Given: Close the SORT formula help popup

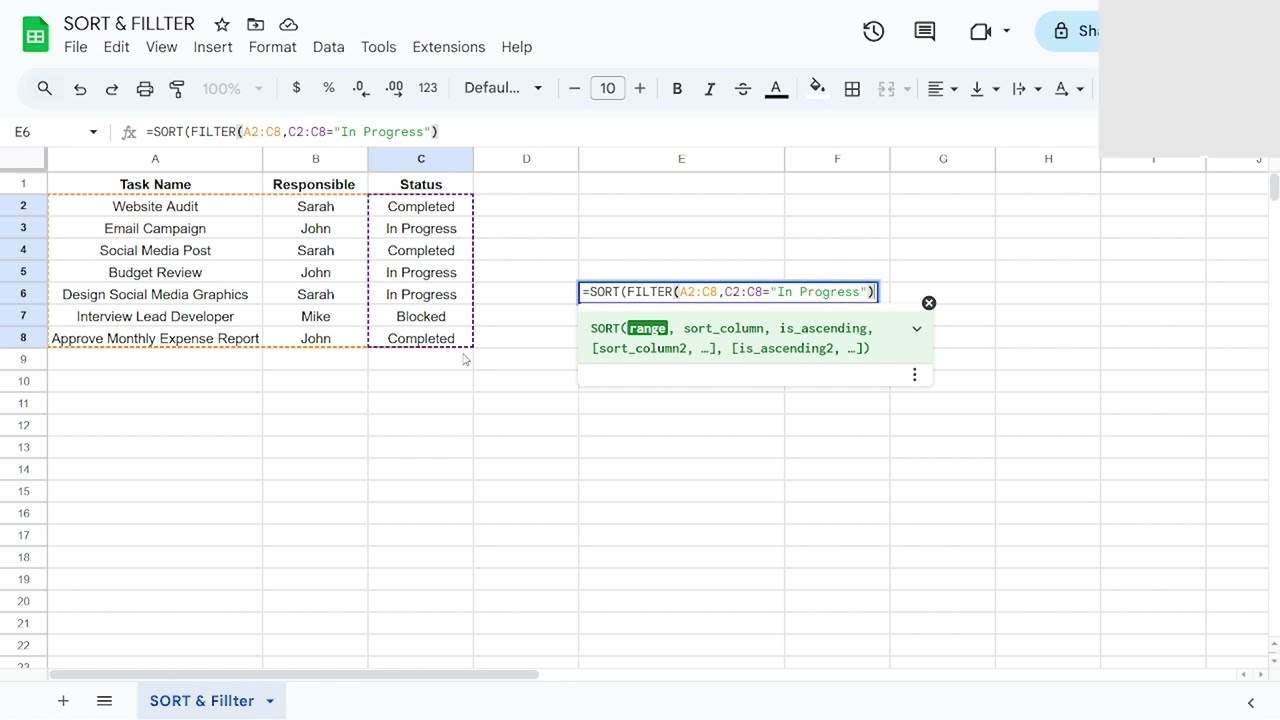Looking at the screenshot, I should (929, 303).
